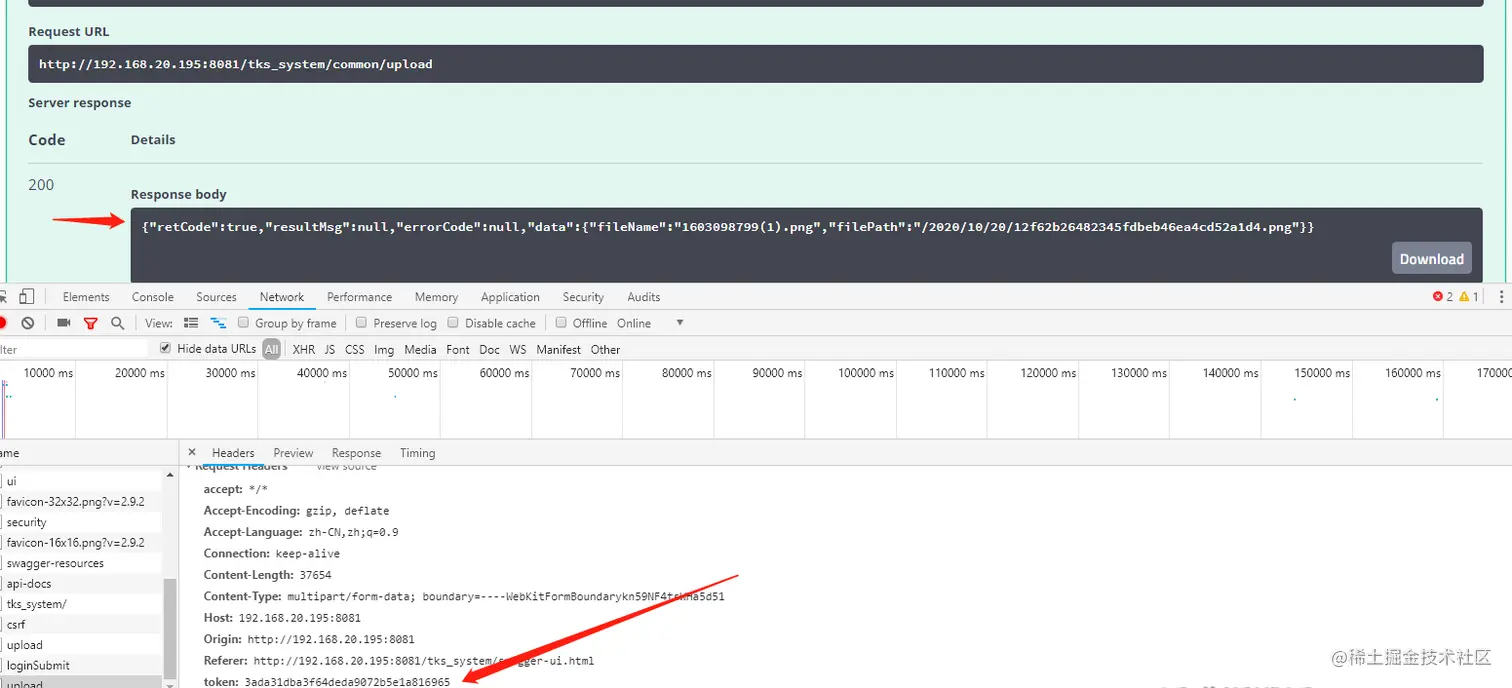Select the loginSubmit request row
This screenshot has height=688, width=1512.
80,666
